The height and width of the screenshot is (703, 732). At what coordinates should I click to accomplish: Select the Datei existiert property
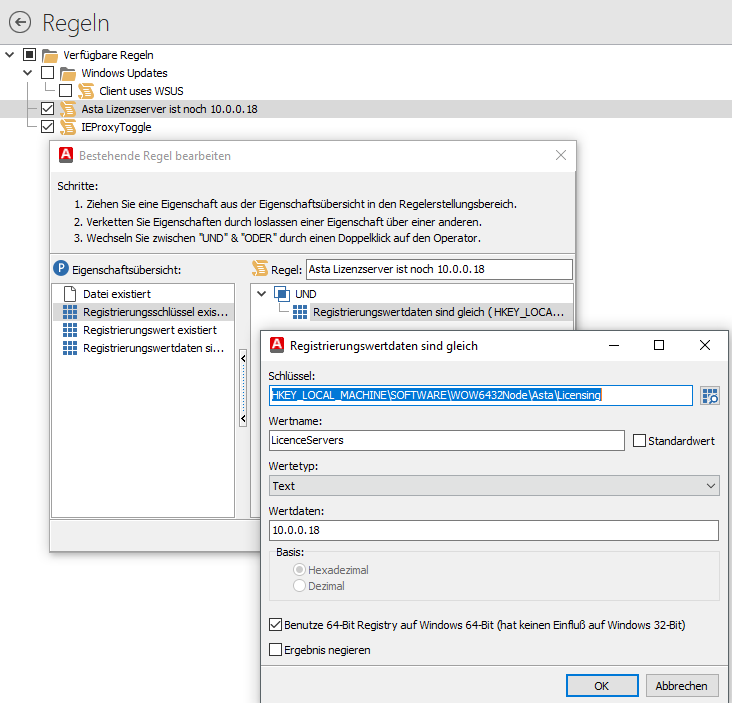point(116,294)
